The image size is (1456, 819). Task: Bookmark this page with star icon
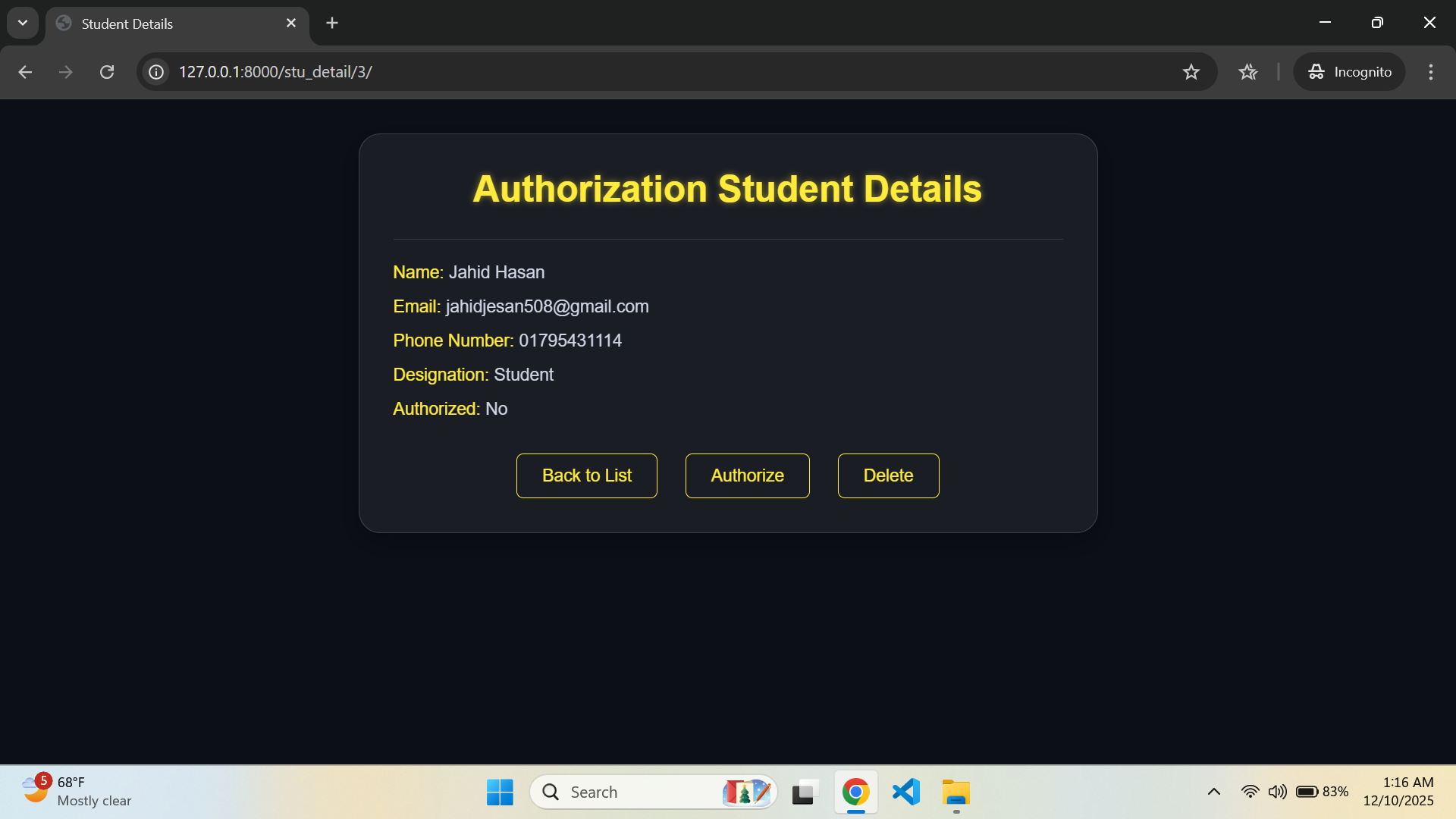1191,72
